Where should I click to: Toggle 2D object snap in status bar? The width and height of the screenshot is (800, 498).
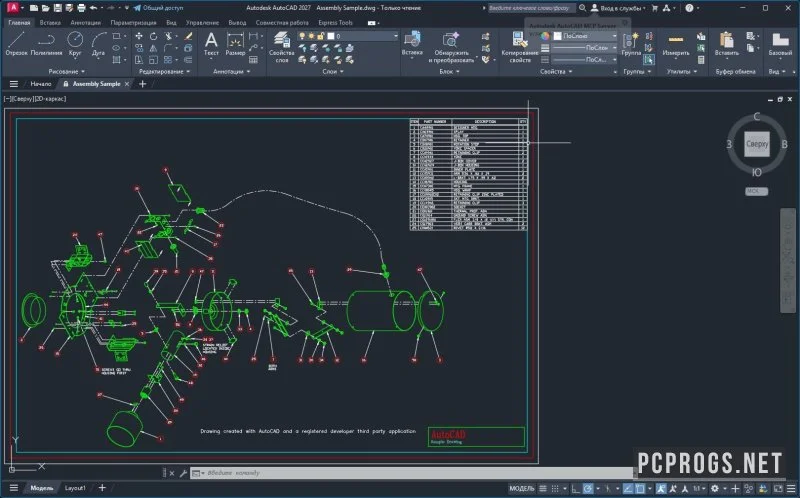click(640, 489)
